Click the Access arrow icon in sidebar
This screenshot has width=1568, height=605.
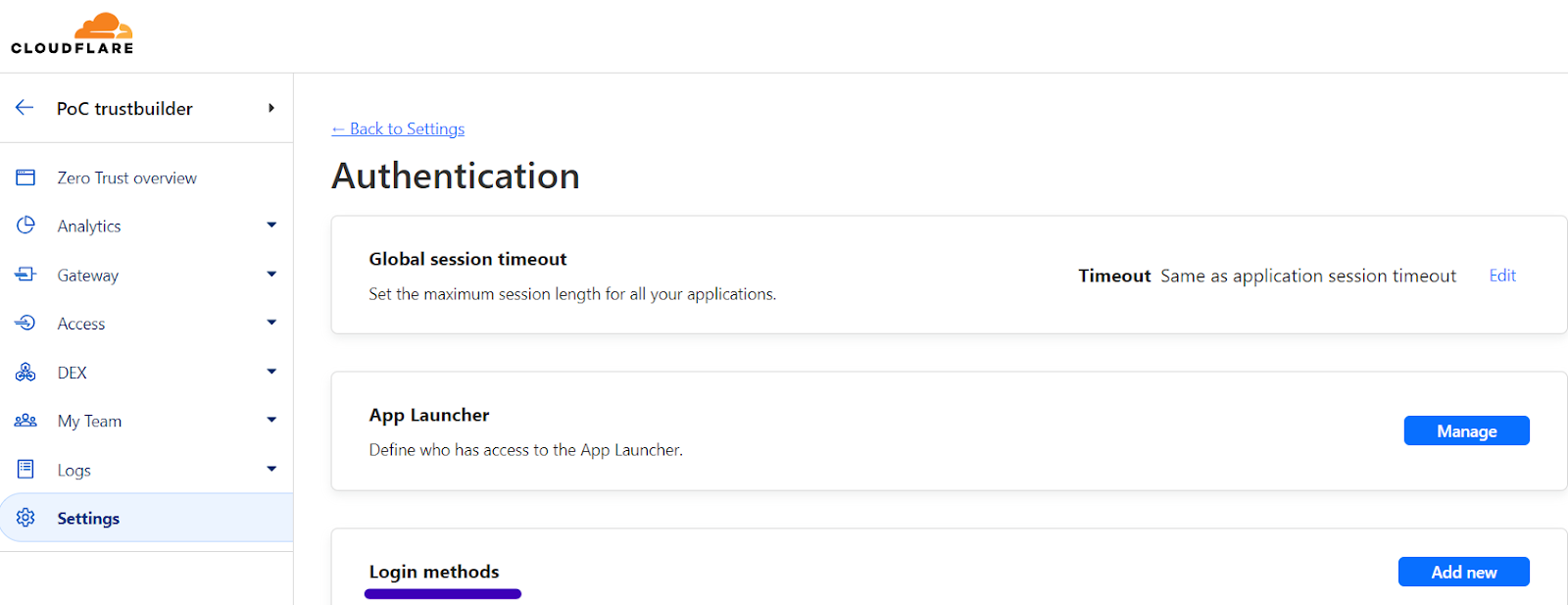[x=25, y=323]
